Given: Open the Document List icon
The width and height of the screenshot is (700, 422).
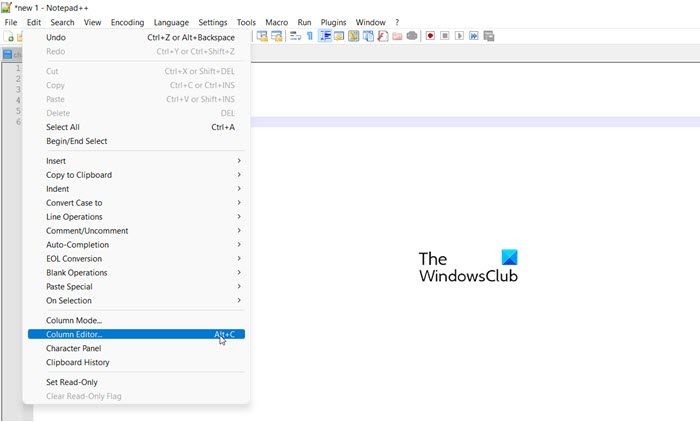Looking at the screenshot, I should point(368,36).
